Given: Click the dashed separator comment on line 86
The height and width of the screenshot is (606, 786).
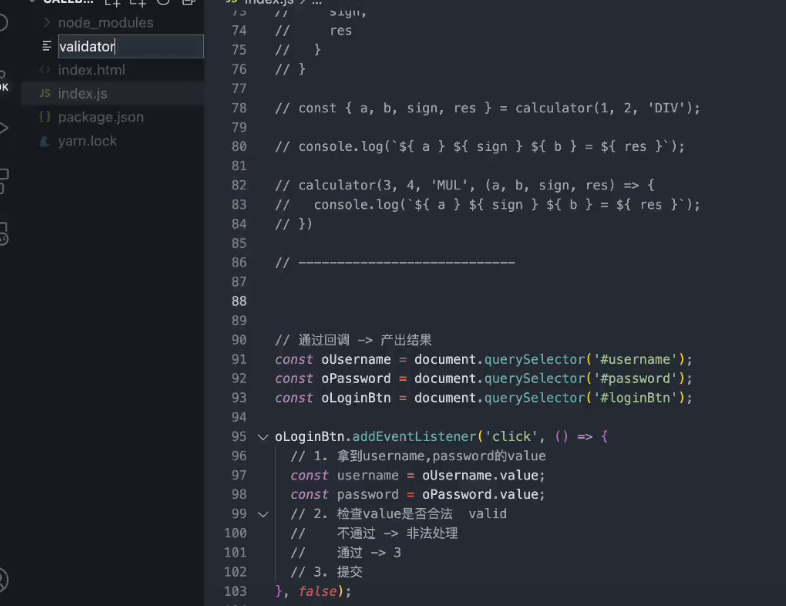Looking at the screenshot, I should click(x=395, y=263).
